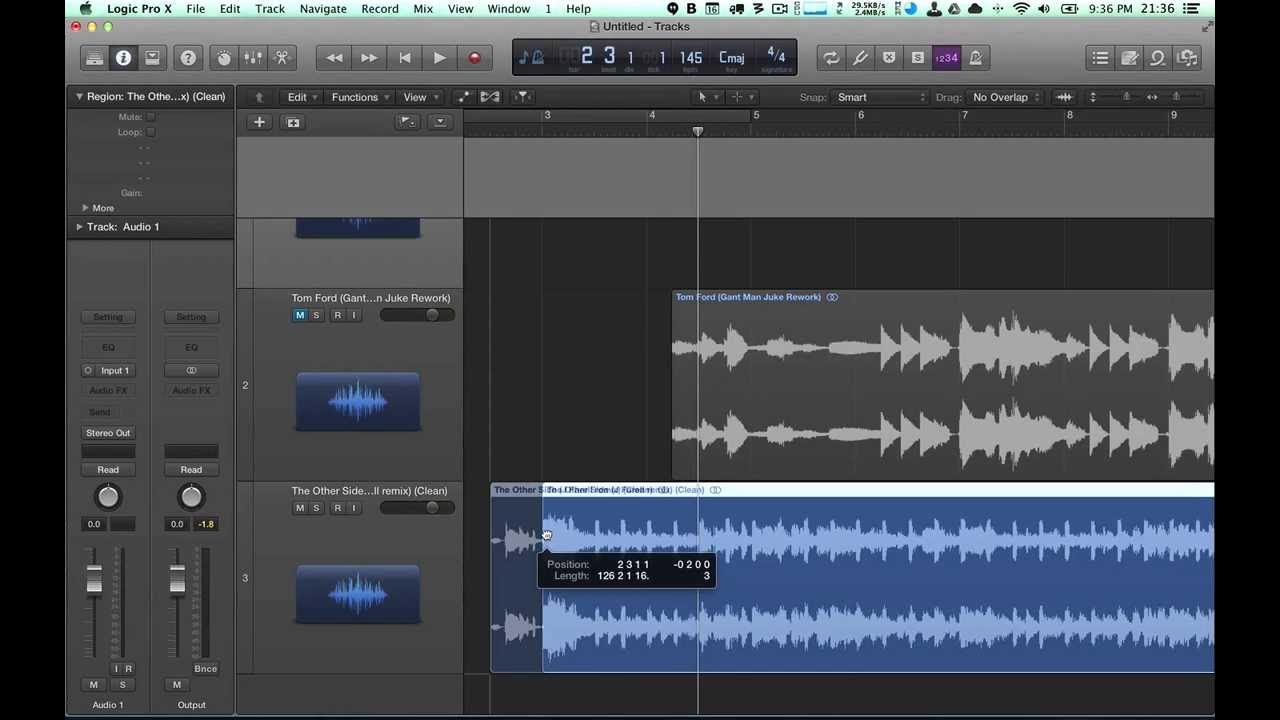Open track header dropdown arrow button
1280x720 pixels.
[440, 122]
